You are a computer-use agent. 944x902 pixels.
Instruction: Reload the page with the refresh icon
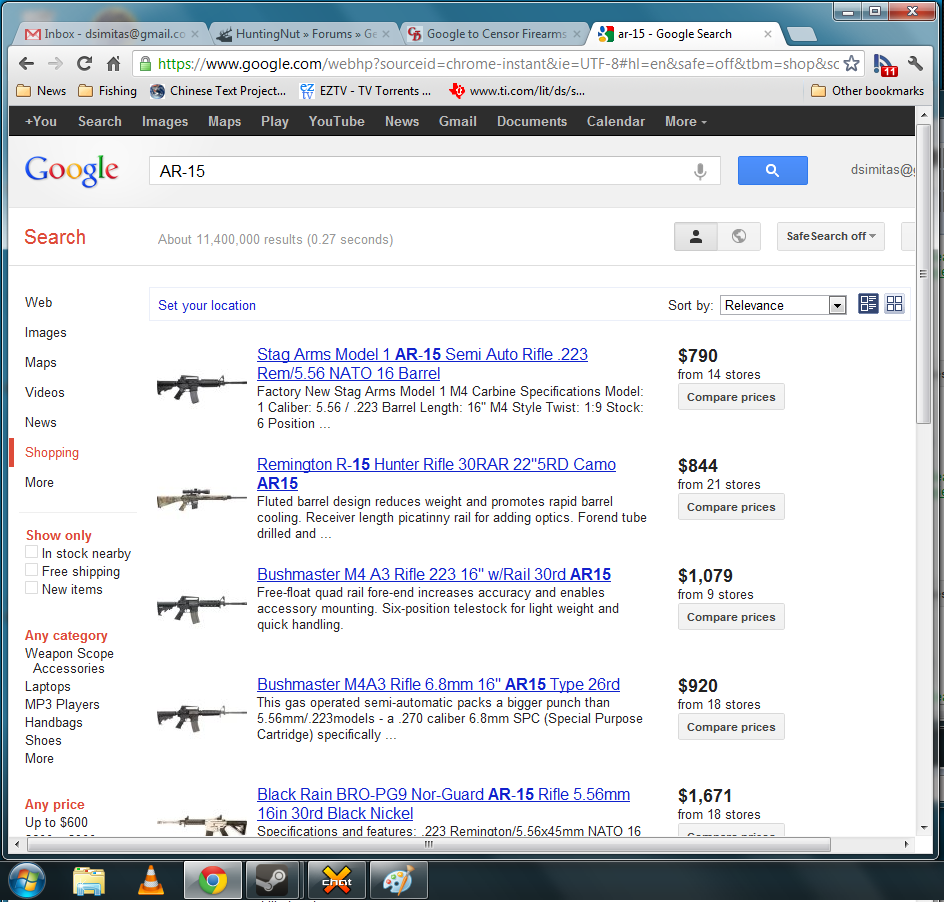coord(85,63)
